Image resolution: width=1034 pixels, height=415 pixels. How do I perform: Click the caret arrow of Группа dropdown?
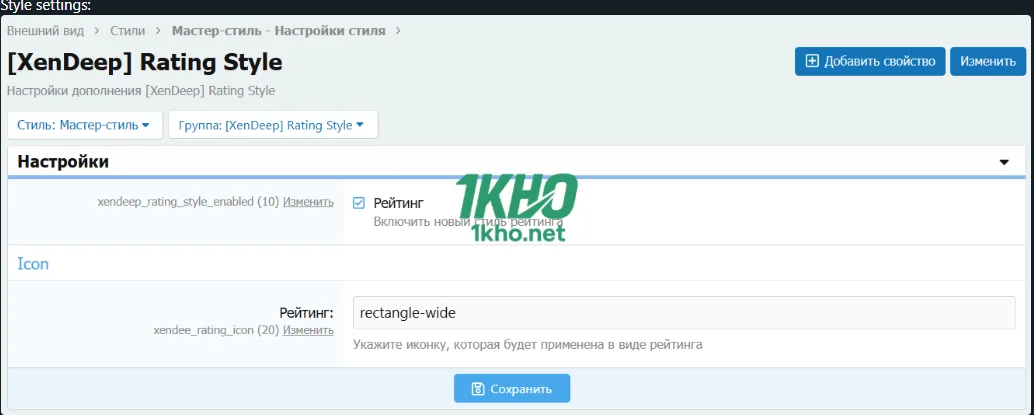[360, 126]
